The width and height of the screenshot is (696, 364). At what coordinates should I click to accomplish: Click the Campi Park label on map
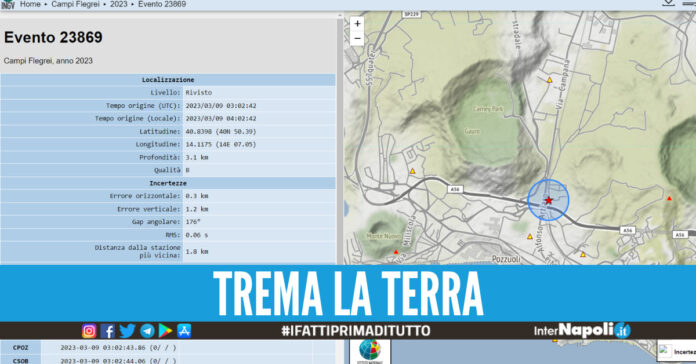tap(488, 108)
